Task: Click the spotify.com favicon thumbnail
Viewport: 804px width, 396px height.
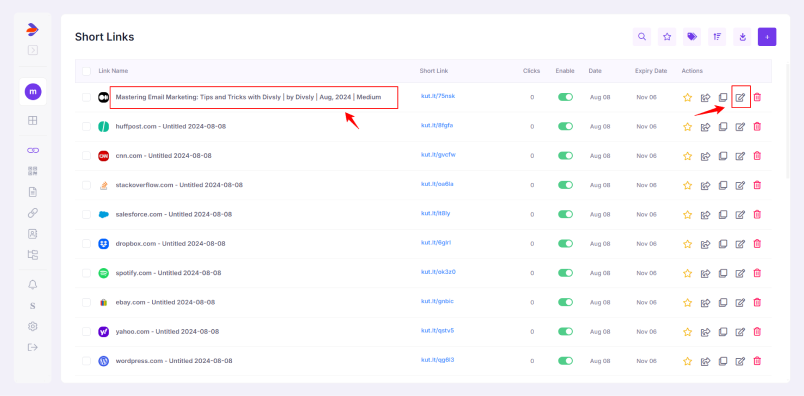Action: click(x=104, y=273)
